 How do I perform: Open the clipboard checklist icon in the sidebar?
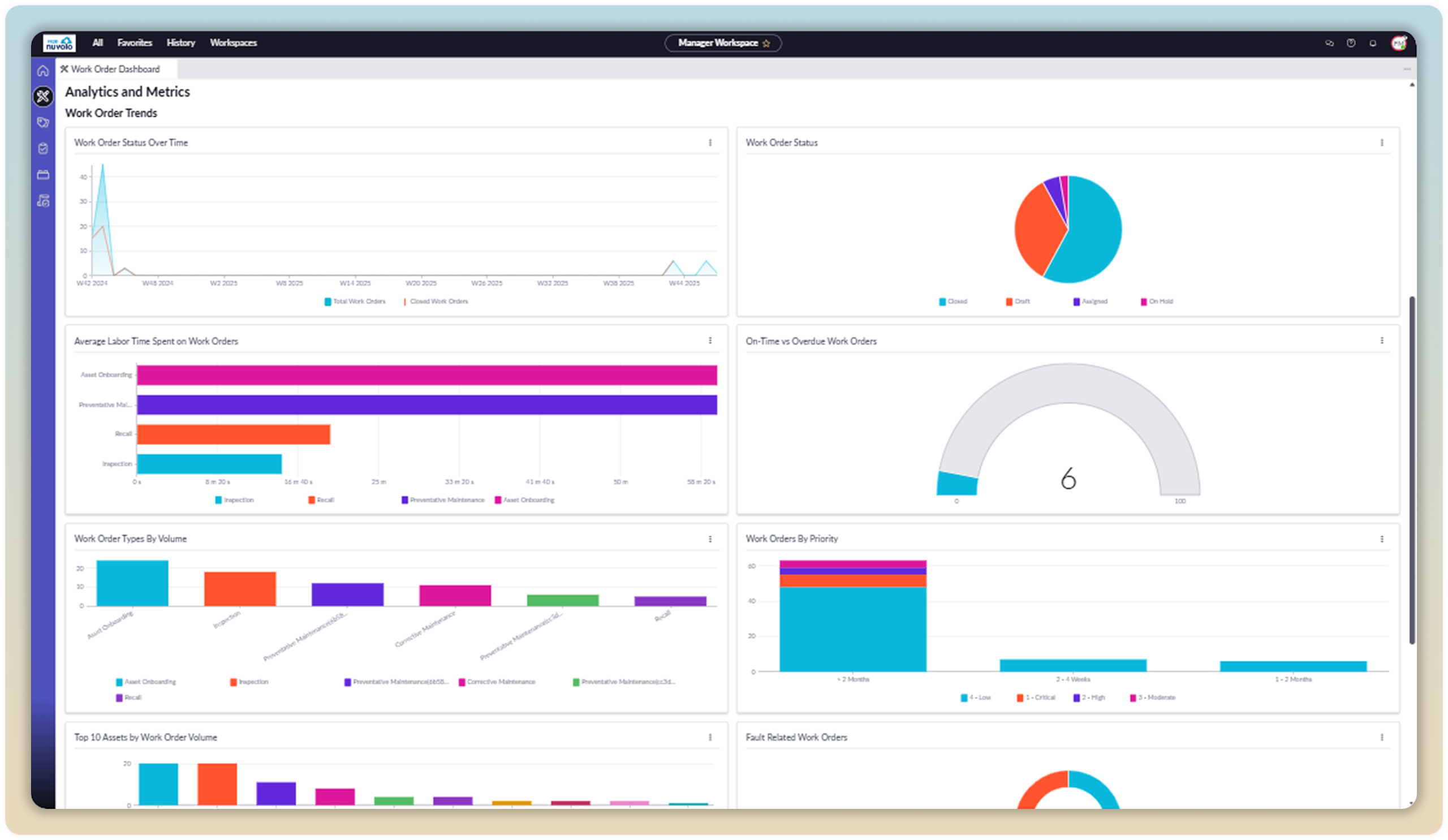[44, 148]
